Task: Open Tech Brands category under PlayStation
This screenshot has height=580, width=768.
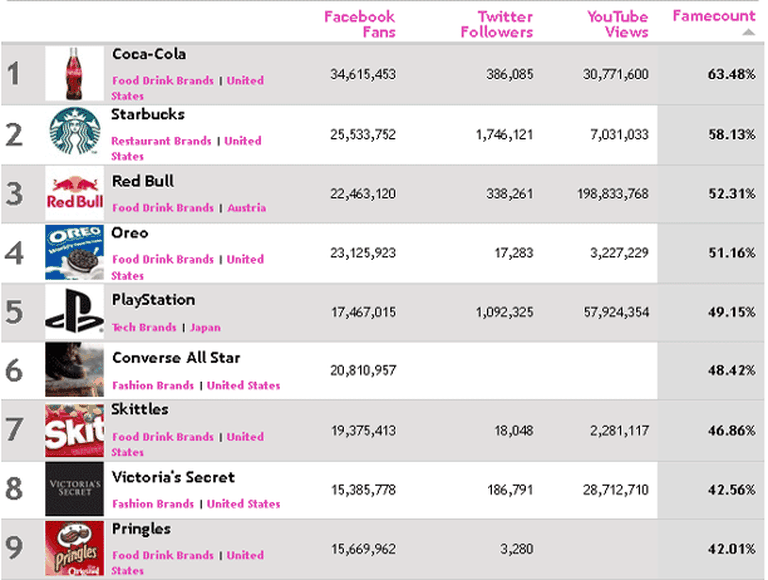Action: 144,327
